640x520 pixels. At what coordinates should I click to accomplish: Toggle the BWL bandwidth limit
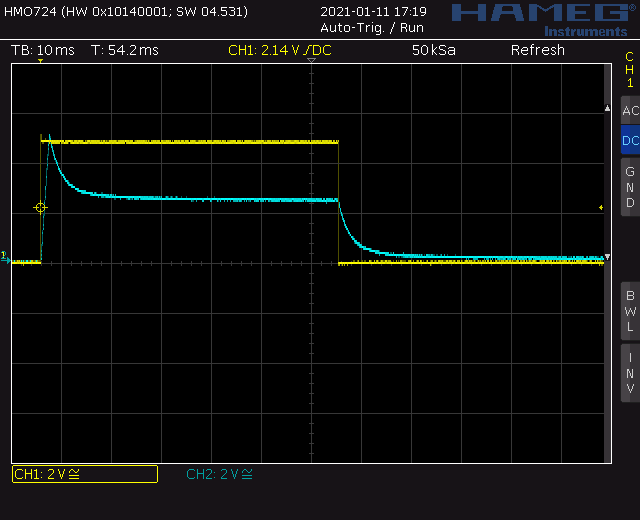629,311
